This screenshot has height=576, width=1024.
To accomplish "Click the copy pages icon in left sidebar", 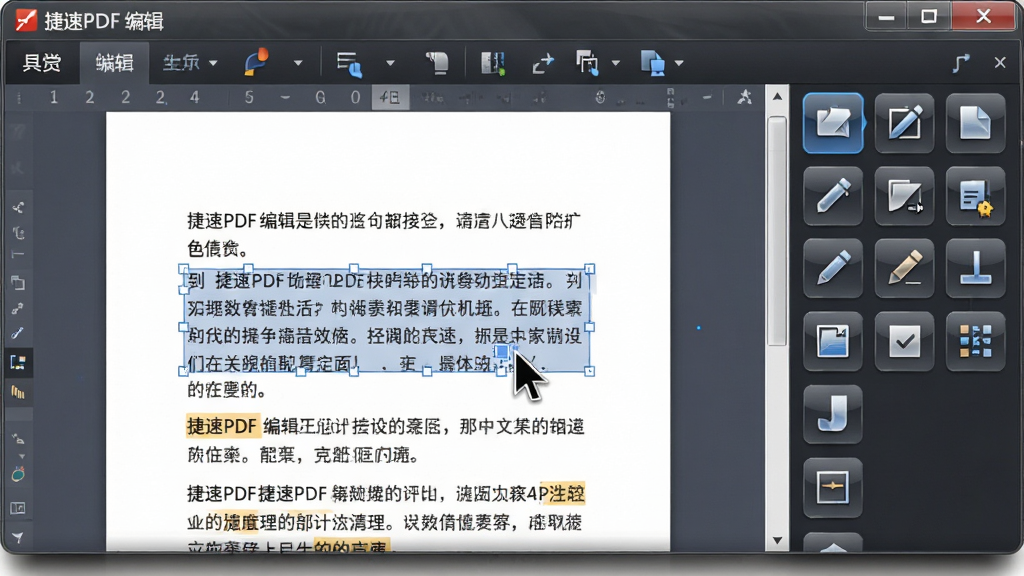I will point(18,282).
